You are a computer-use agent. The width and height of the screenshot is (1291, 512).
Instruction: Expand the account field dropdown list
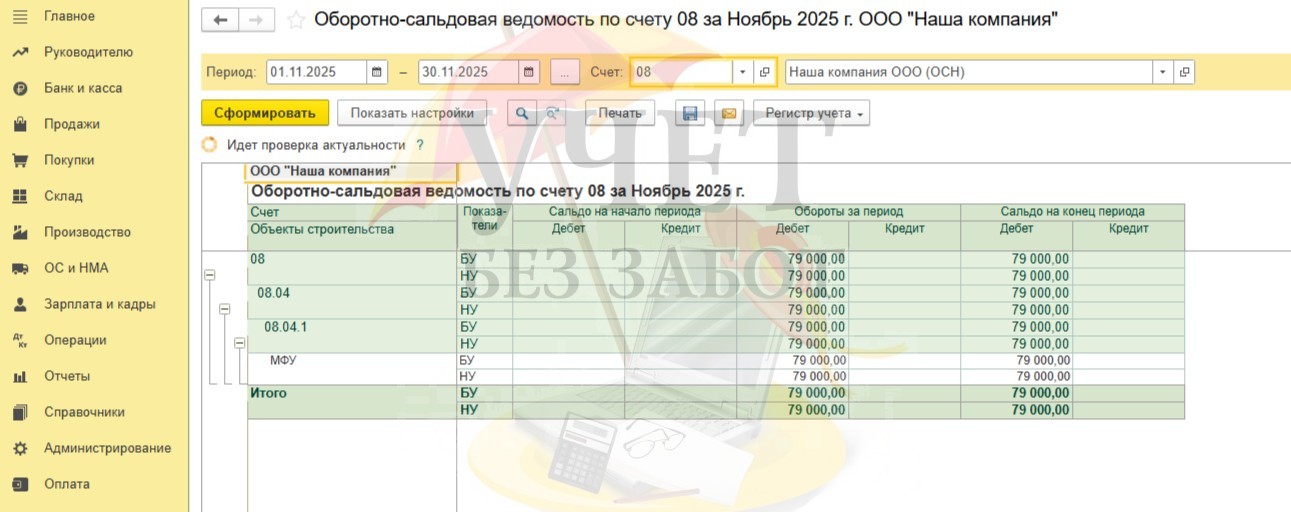742,72
